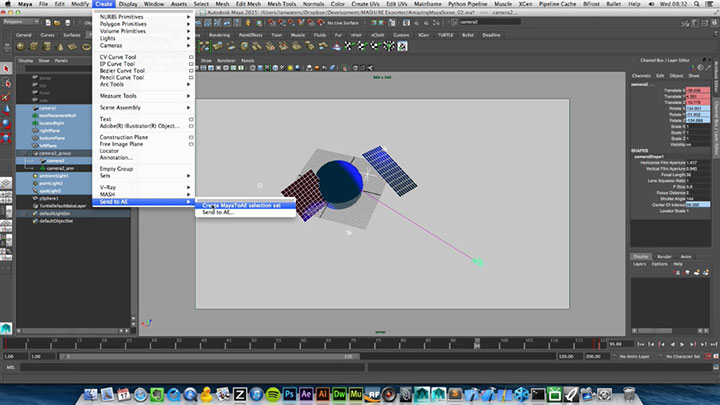Open Illustrator from the Dock

(x=322, y=394)
